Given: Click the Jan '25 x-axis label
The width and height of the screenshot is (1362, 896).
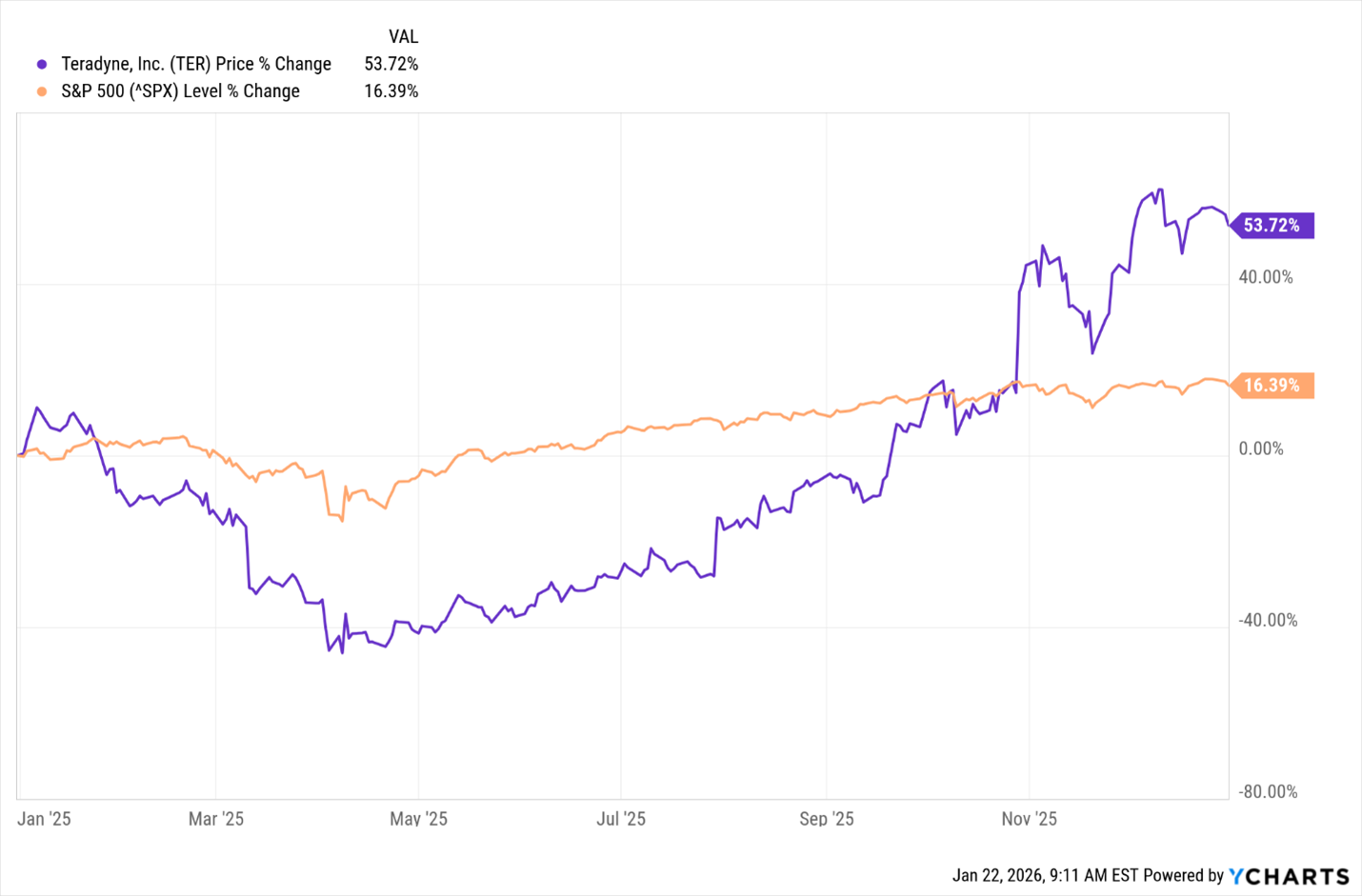Looking at the screenshot, I should click(x=44, y=819).
